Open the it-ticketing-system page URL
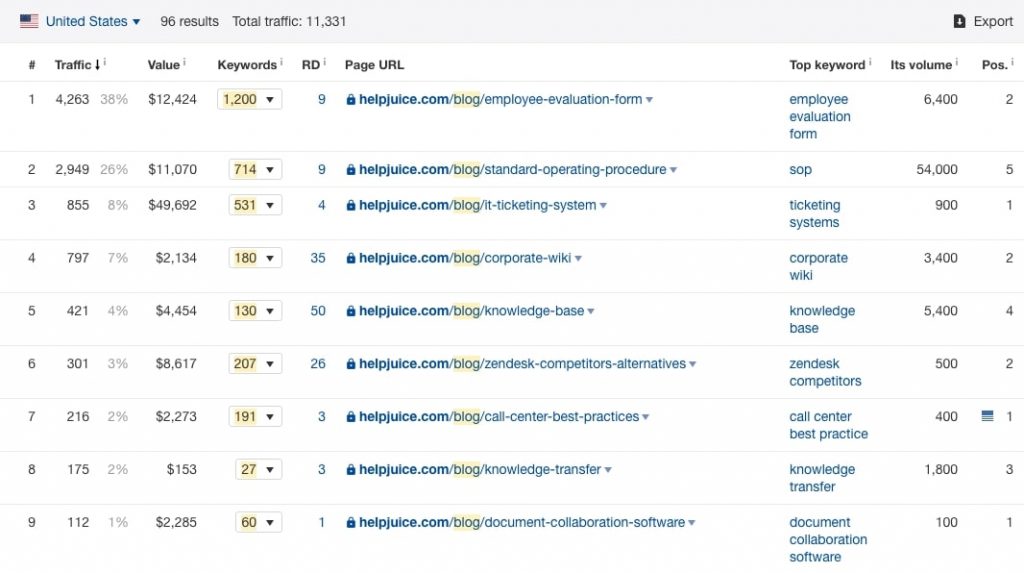 click(477, 205)
